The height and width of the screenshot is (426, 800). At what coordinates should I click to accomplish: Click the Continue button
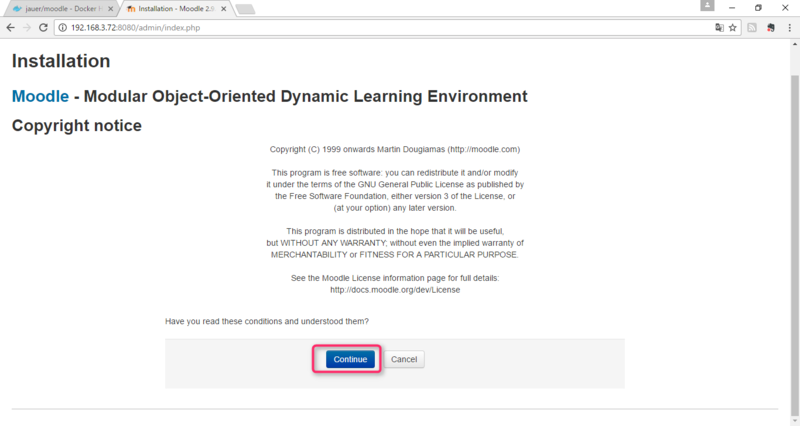[350, 359]
